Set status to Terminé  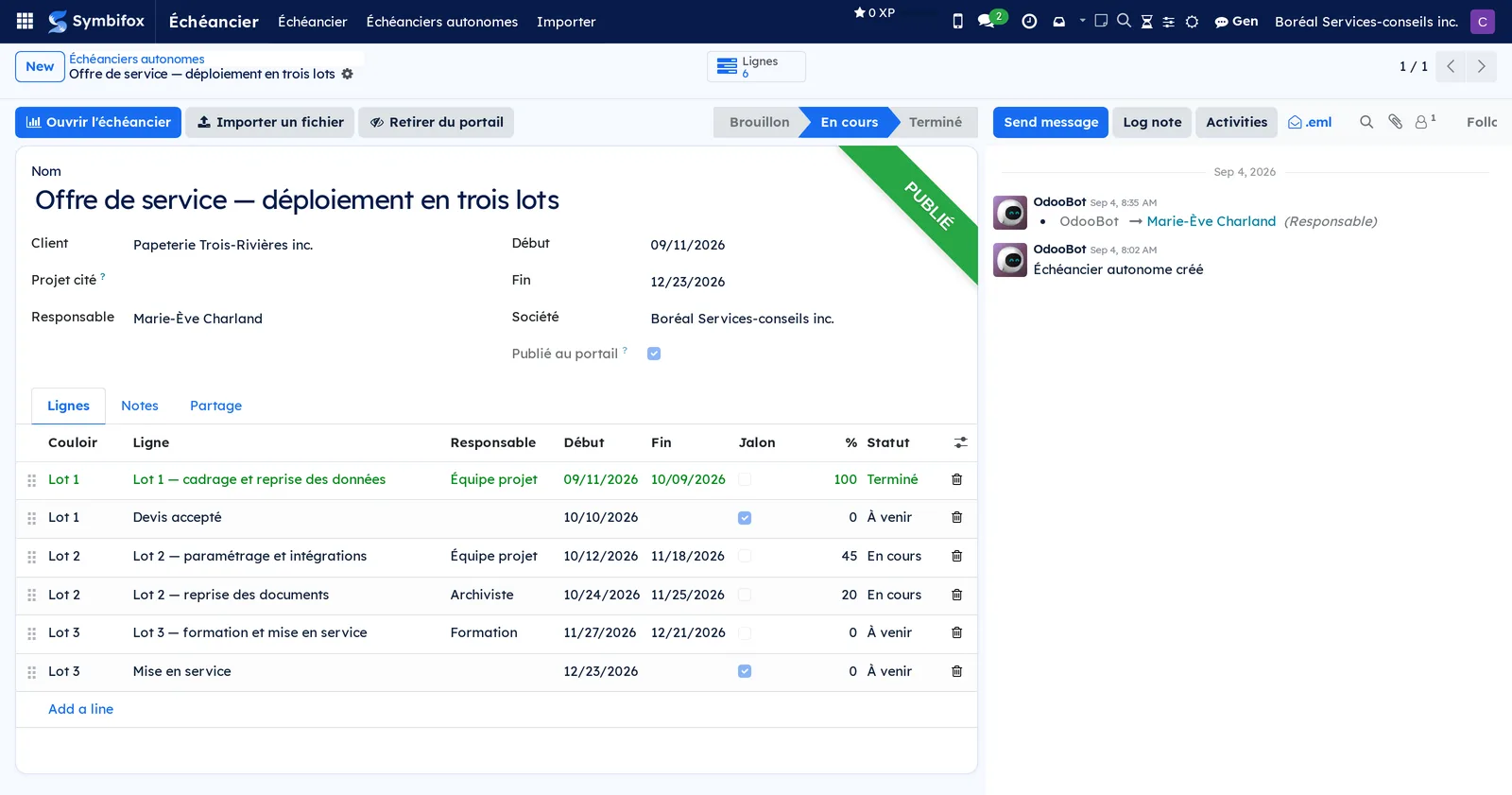click(x=935, y=122)
